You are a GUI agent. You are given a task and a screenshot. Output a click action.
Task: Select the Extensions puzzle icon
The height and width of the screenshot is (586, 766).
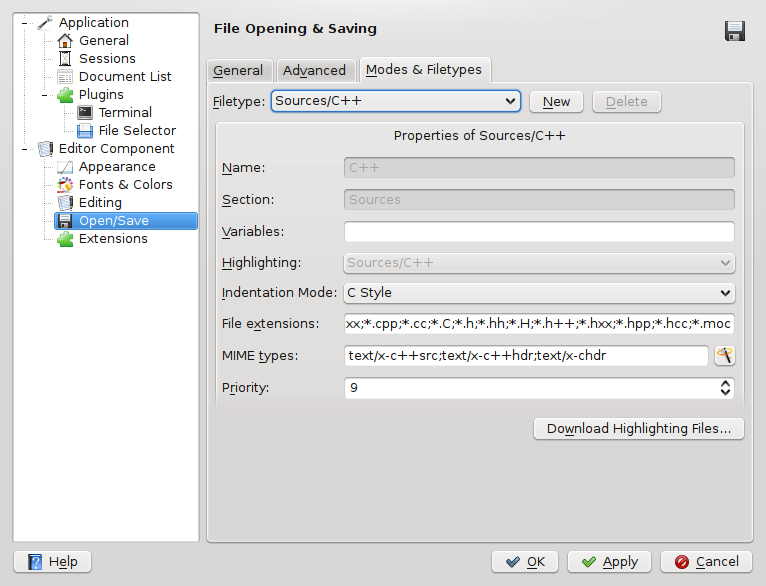(x=65, y=239)
